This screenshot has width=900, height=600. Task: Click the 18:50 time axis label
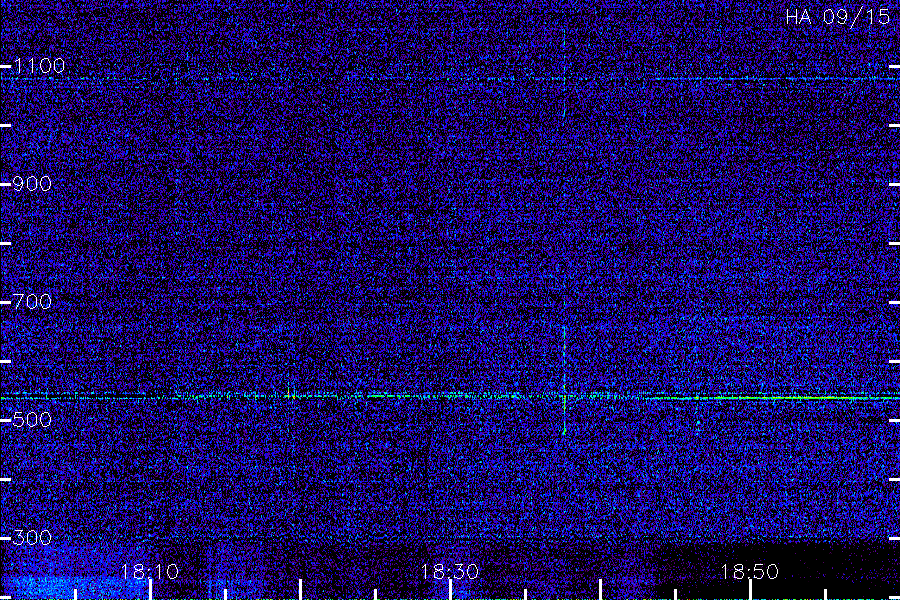click(749, 572)
